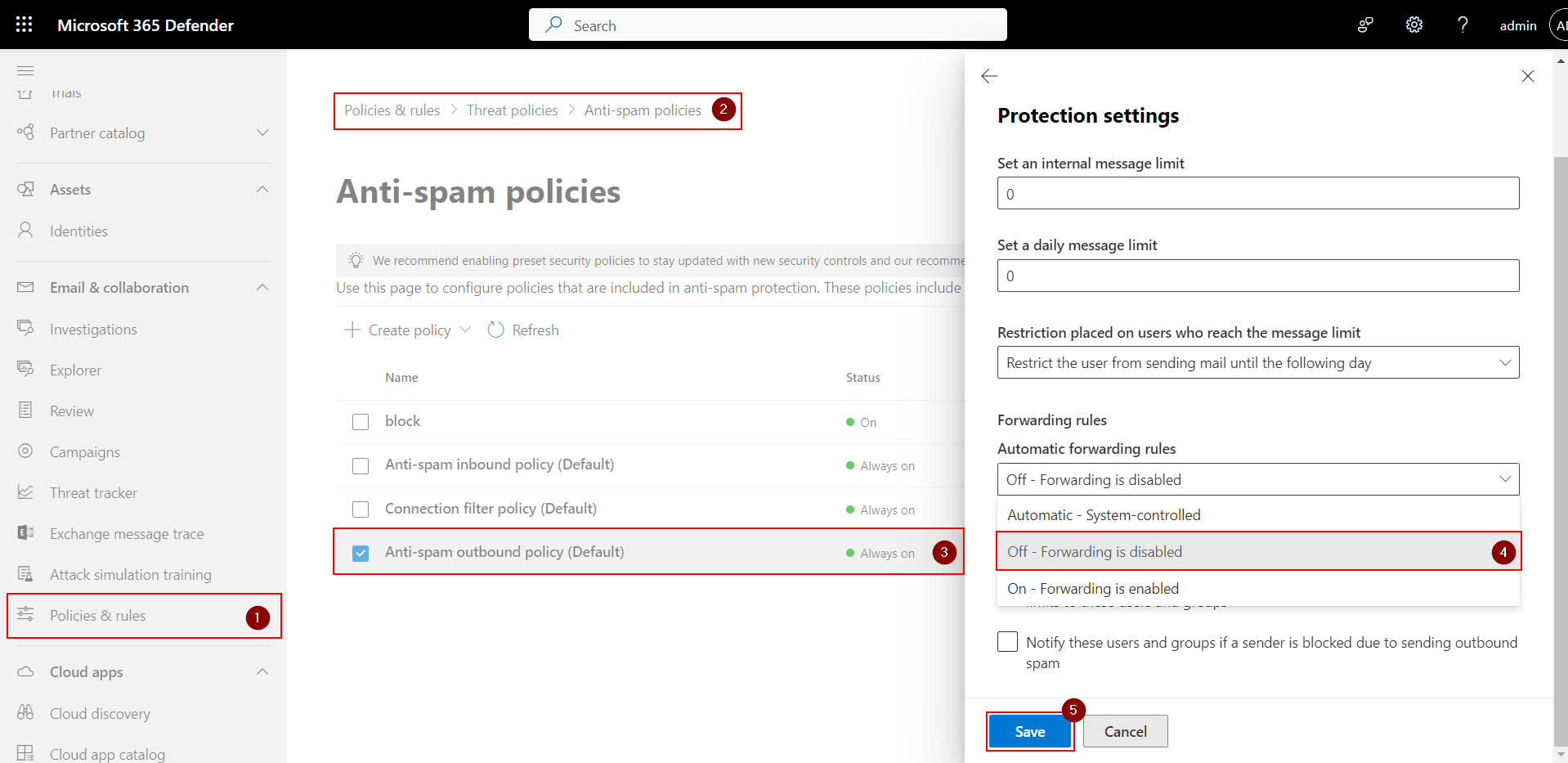Click the Refresh icon in policy toolbar
This screenshot has width=1568, height=763.
[x=495, y=330]
